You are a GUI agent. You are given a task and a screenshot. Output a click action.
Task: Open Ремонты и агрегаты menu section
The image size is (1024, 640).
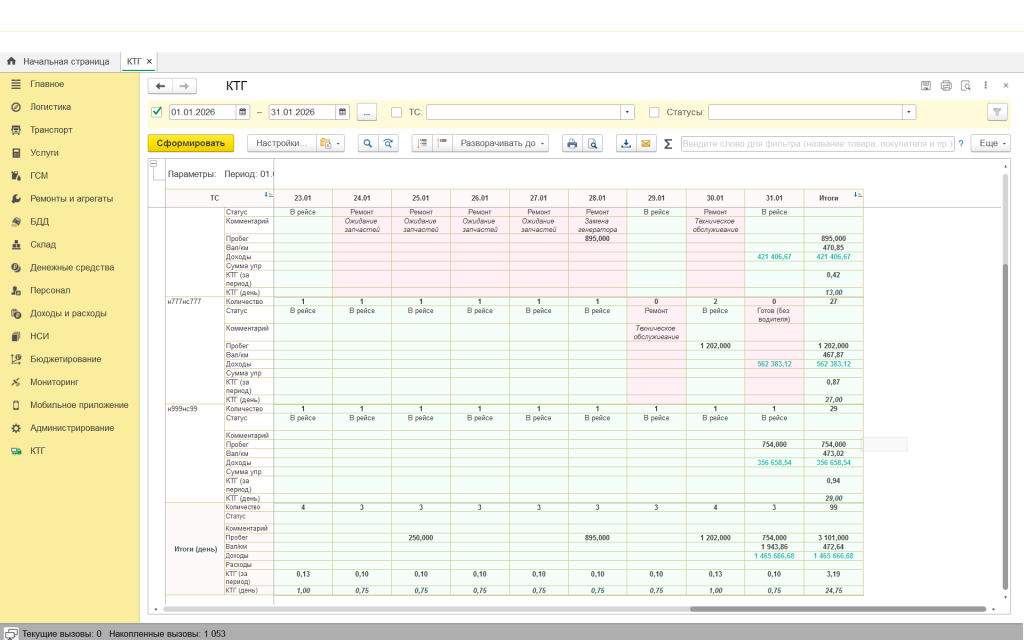click(71, 199)
